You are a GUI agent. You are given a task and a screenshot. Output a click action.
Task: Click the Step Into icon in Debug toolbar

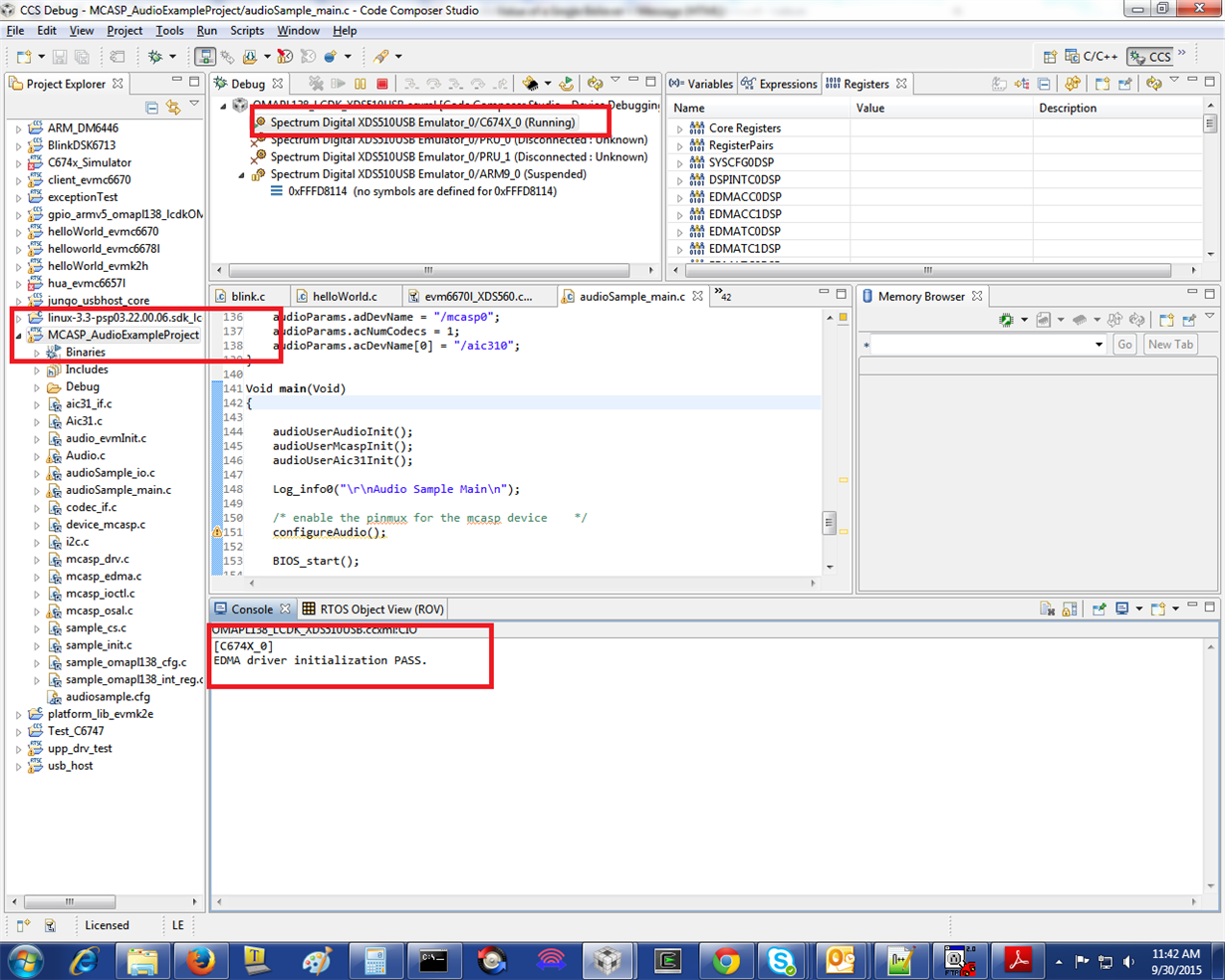411,84
